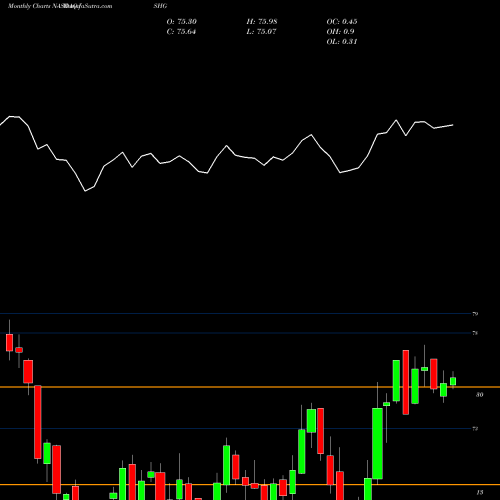Viewport: 500px width, 500px height.
Task: Click the Monthly Charts title text
Action: [29, 6]
